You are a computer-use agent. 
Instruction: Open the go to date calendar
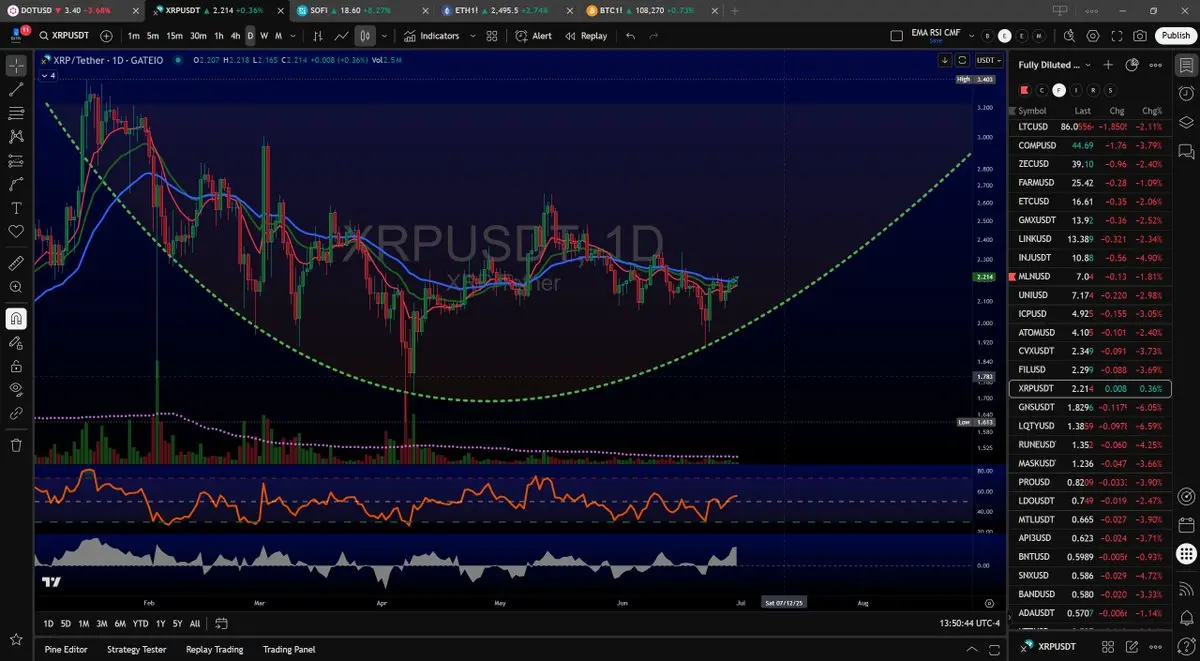click(x=221, y=623)
